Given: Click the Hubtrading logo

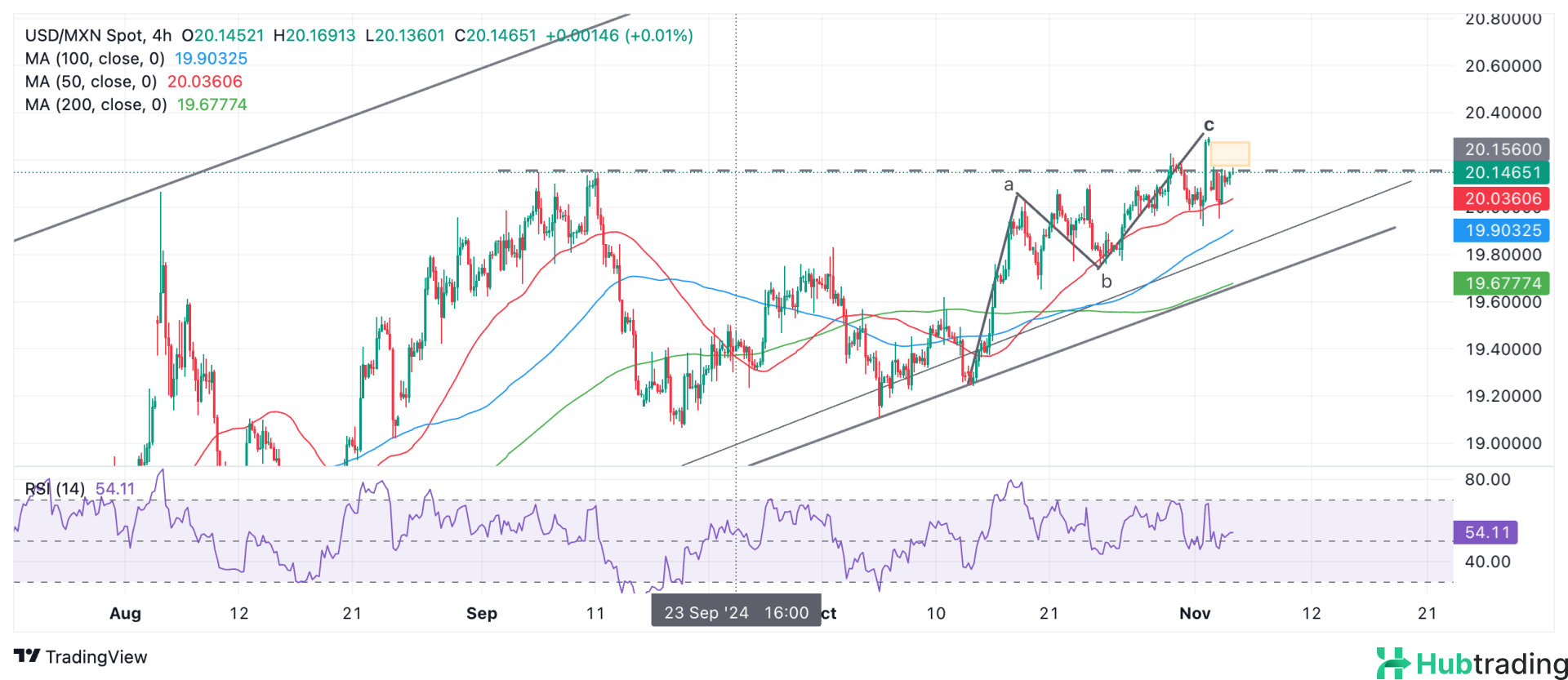Looking at the screenshot, I should pos(1471,663).
